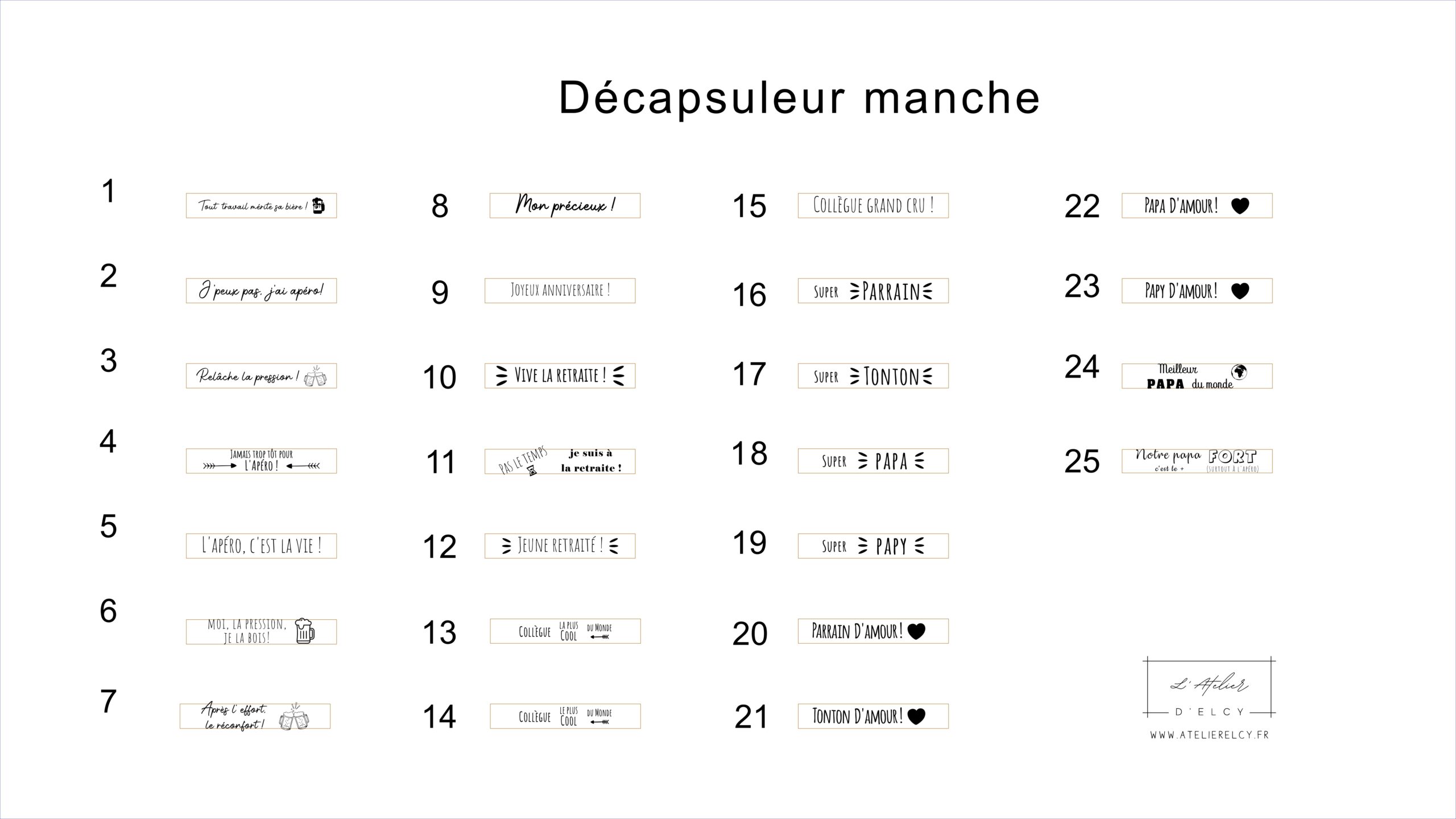Click the heart in the "Papy d'amour!" design
The height and width of the screenshot is (819, 1456).
point(1240,291)
